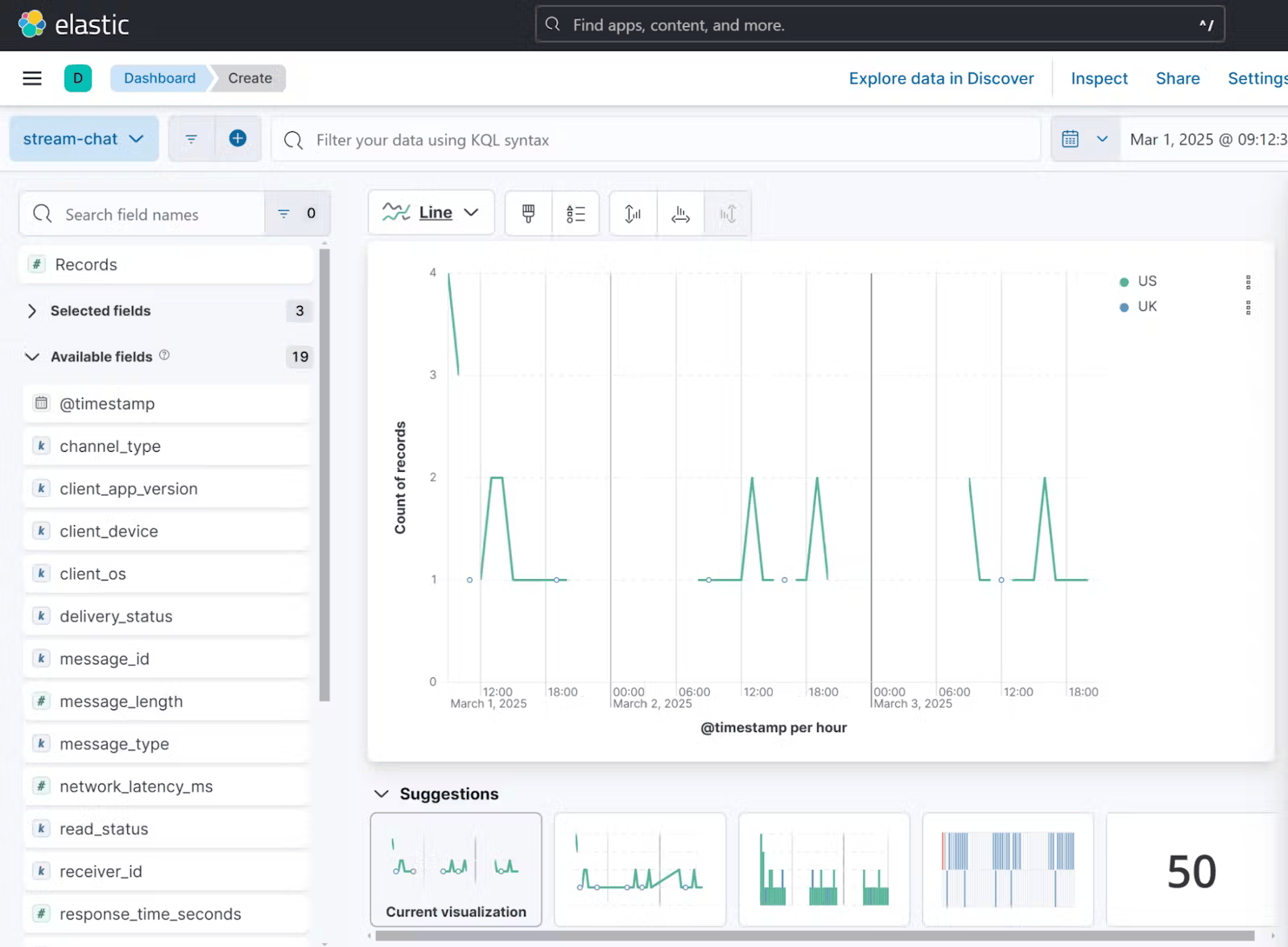Click keyword icon beside channel_type
The height and width of the screenshot is (947, 1288).
[41, 445]
